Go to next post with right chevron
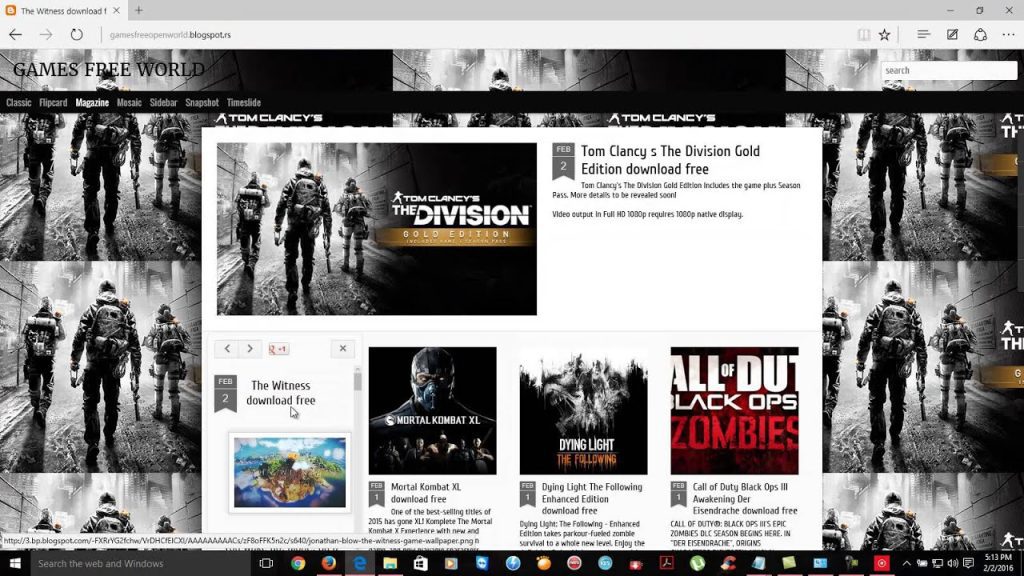 pyautogui.click(x=250, y=349)
